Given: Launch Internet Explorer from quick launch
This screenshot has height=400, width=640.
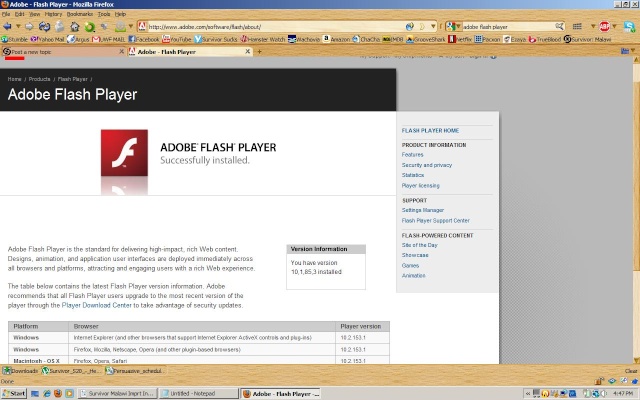Looking at the screenshot, I should [47, 394].
